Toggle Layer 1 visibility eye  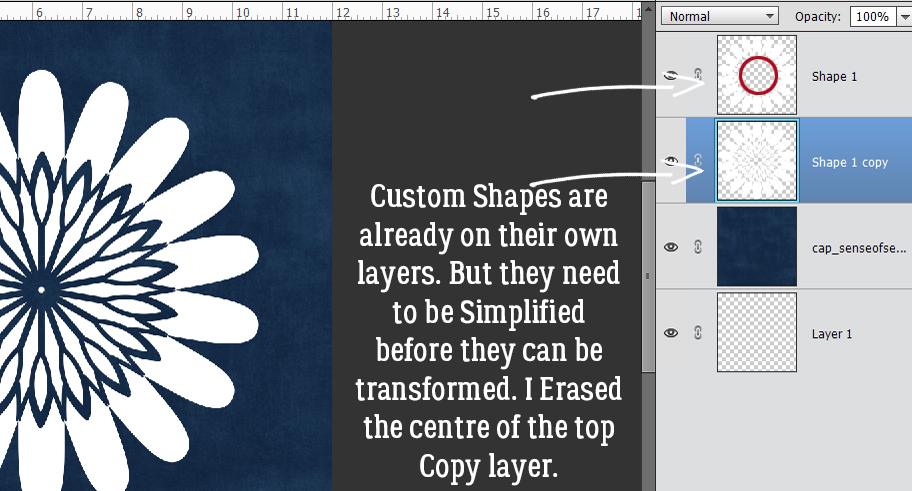click(x=671, y=333)
